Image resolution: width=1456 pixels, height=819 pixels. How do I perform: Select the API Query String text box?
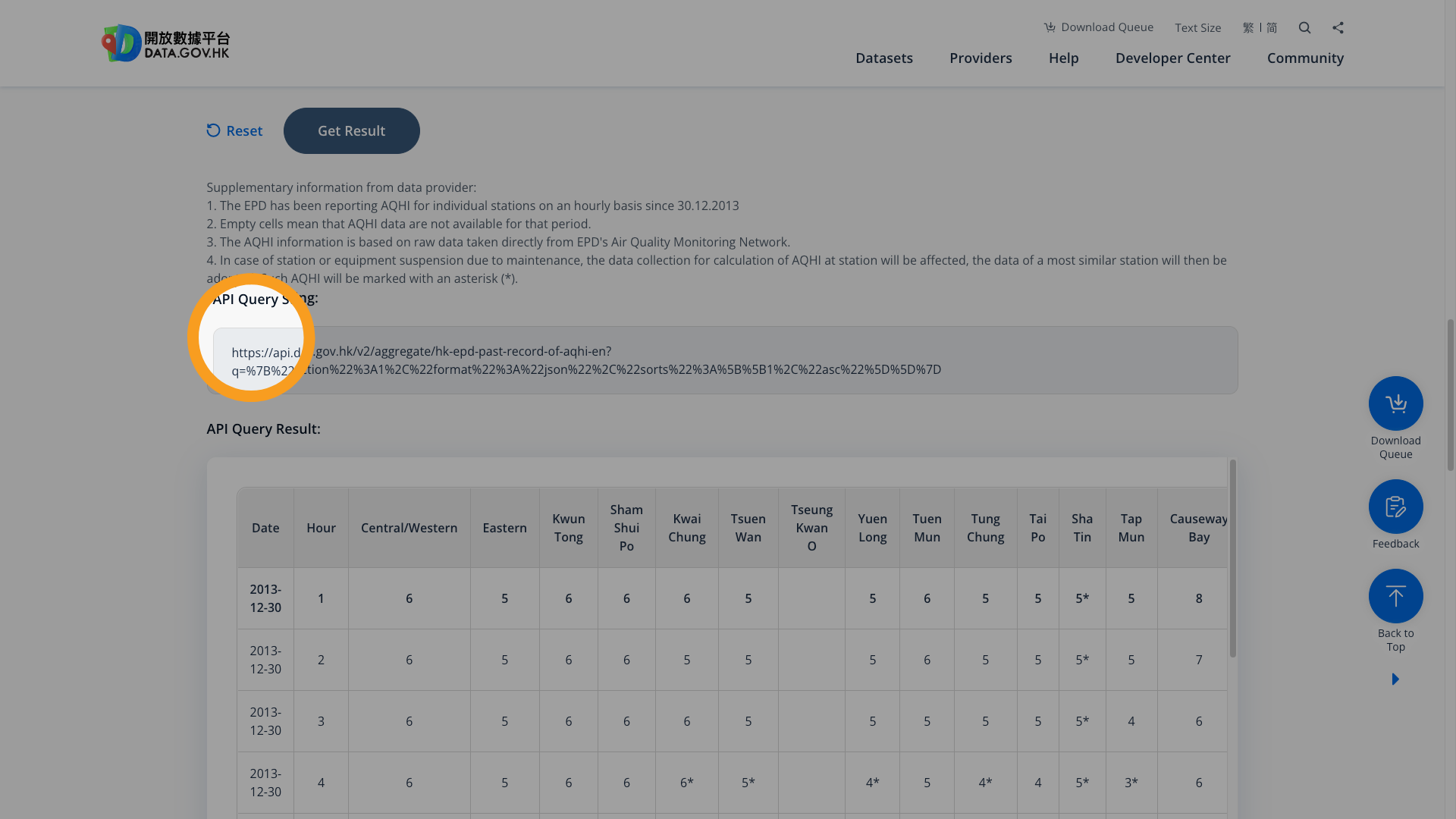[x=720, y=360]
